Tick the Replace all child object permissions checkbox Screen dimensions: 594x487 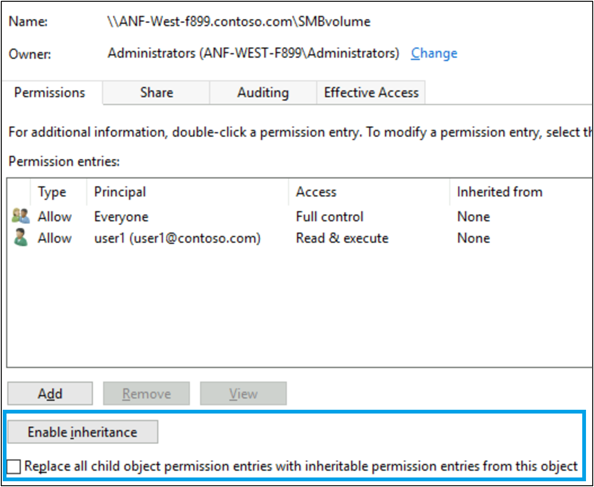click(x=14, y=466)
